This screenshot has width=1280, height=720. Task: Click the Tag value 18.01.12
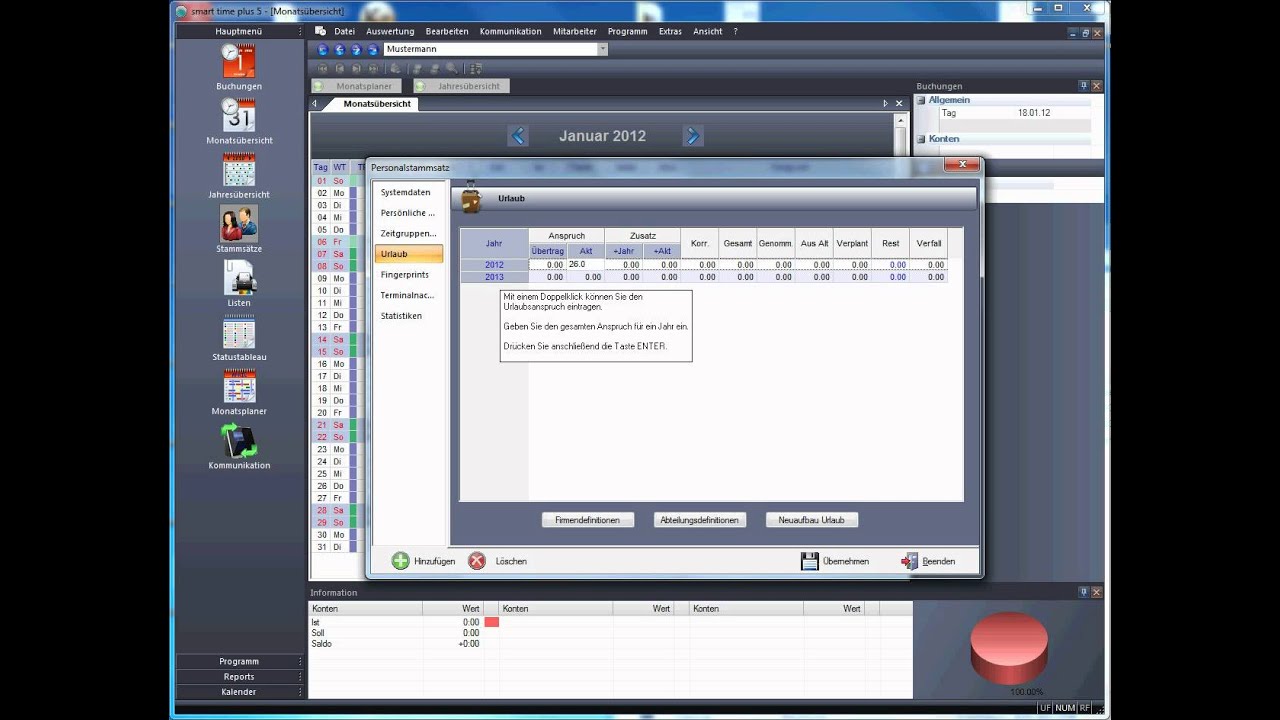pyautogui.click(x=1034, y=113)
